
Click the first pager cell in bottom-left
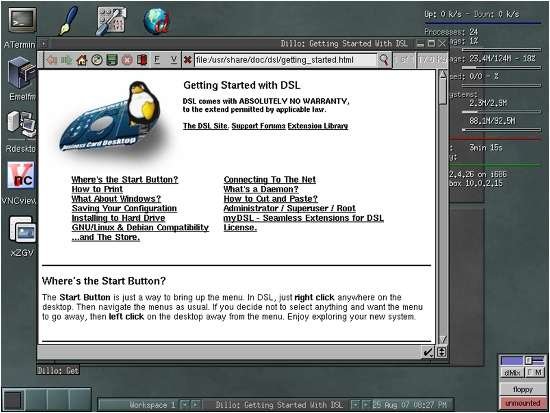pos(14,399)
